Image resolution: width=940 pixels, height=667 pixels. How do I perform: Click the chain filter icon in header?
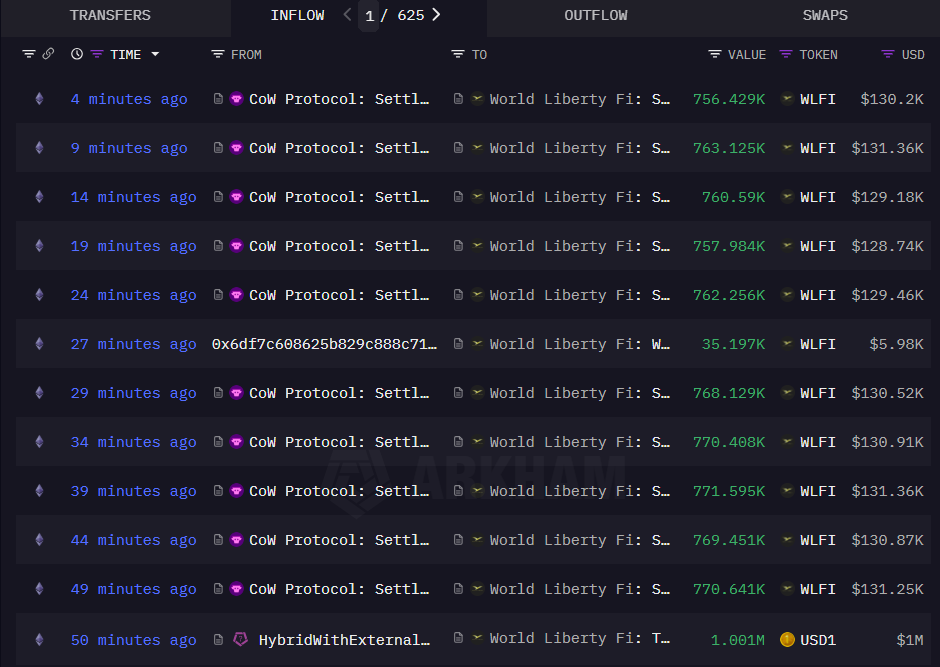(28, 54)
